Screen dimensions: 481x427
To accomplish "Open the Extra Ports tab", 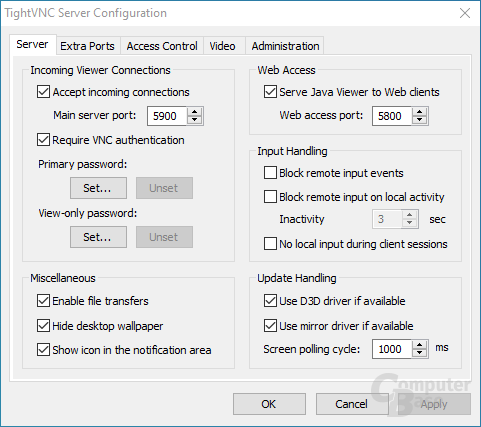I will pyautogui.click(x=87, y=46).
